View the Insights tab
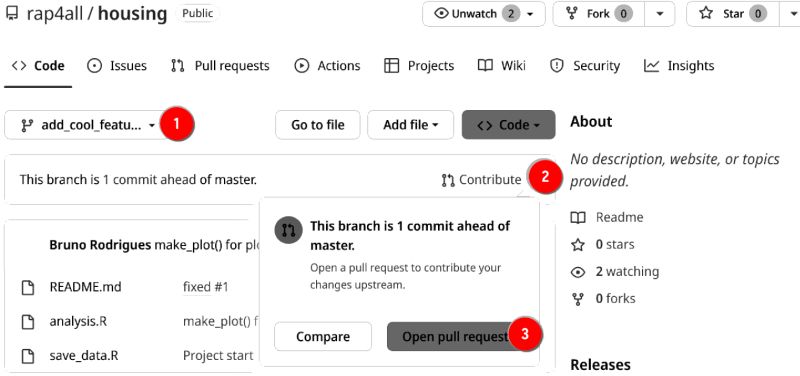The height and width of the screenshot is (376, 800). (679, 66)
